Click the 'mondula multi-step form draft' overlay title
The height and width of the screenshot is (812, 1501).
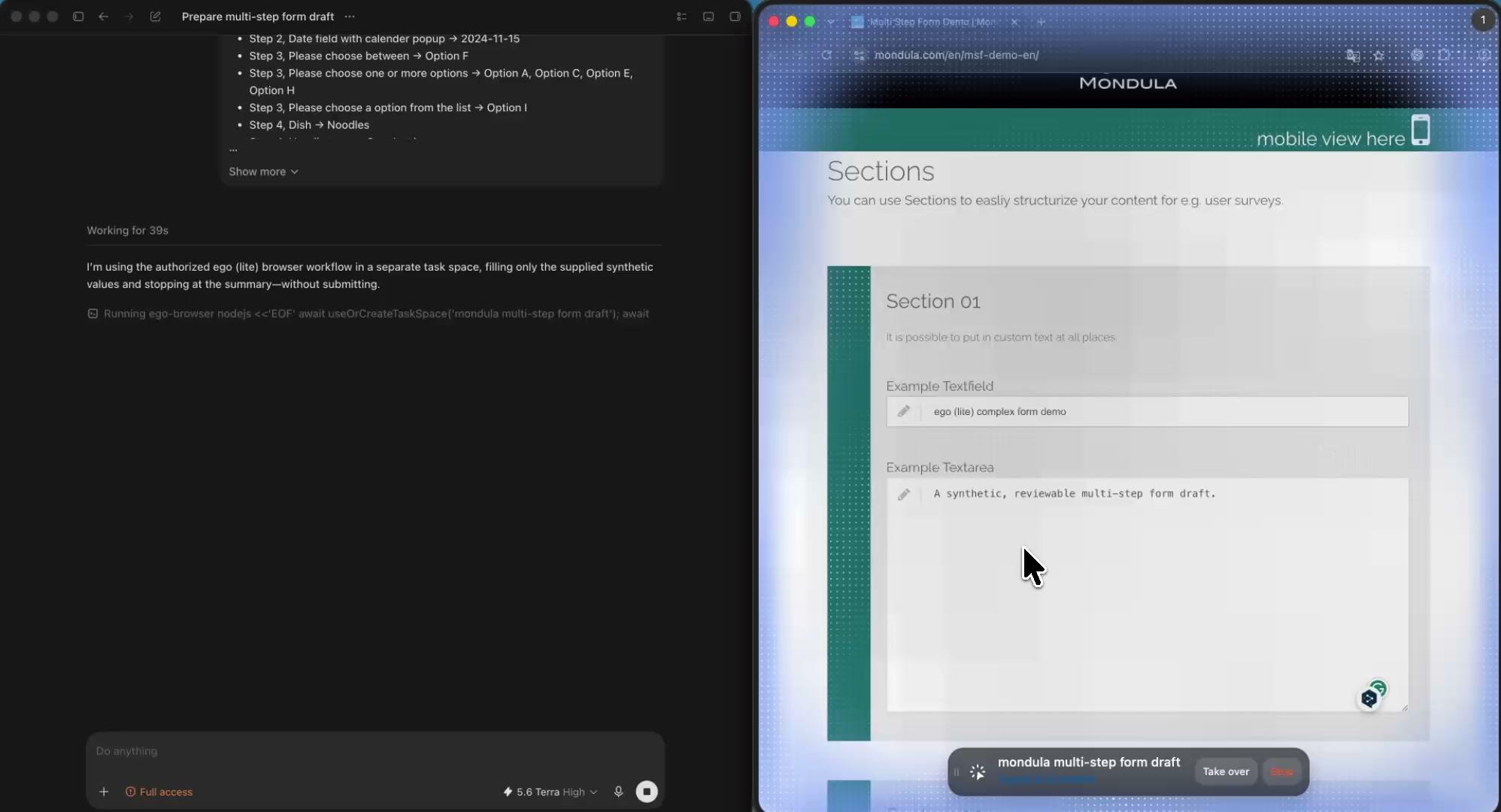[x=1089, y=762]
